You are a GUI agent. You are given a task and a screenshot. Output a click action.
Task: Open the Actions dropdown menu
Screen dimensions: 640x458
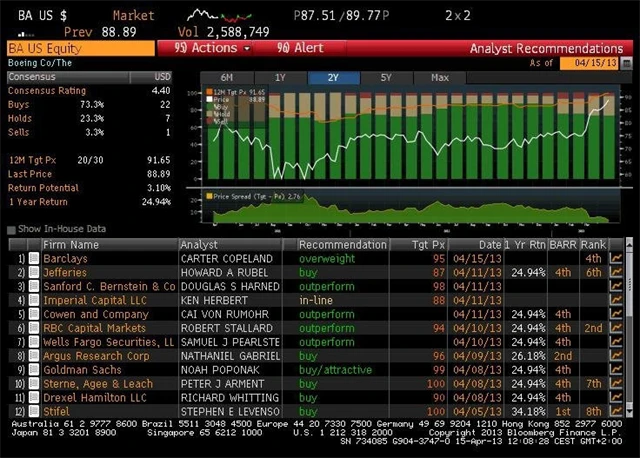pos(206,48)
